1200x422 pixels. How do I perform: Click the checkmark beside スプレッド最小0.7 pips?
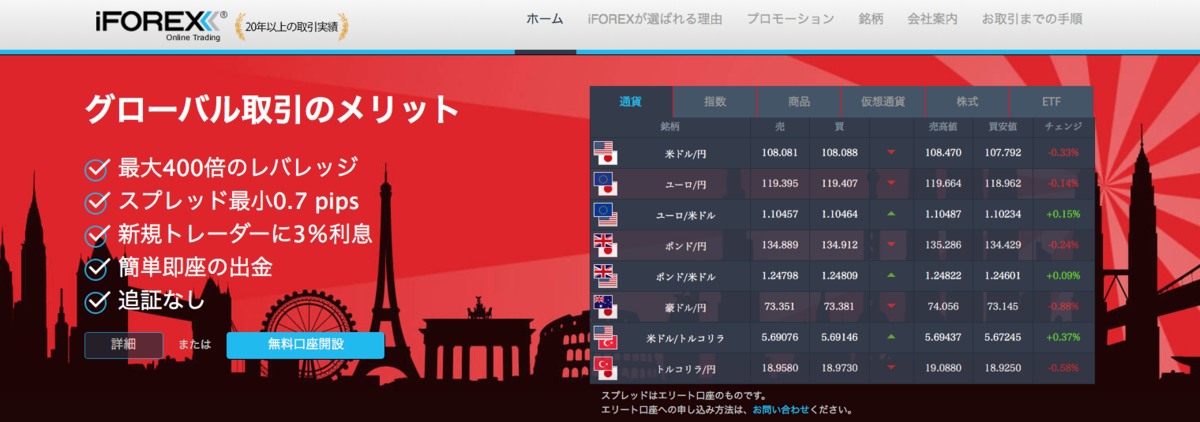[98, 202]
